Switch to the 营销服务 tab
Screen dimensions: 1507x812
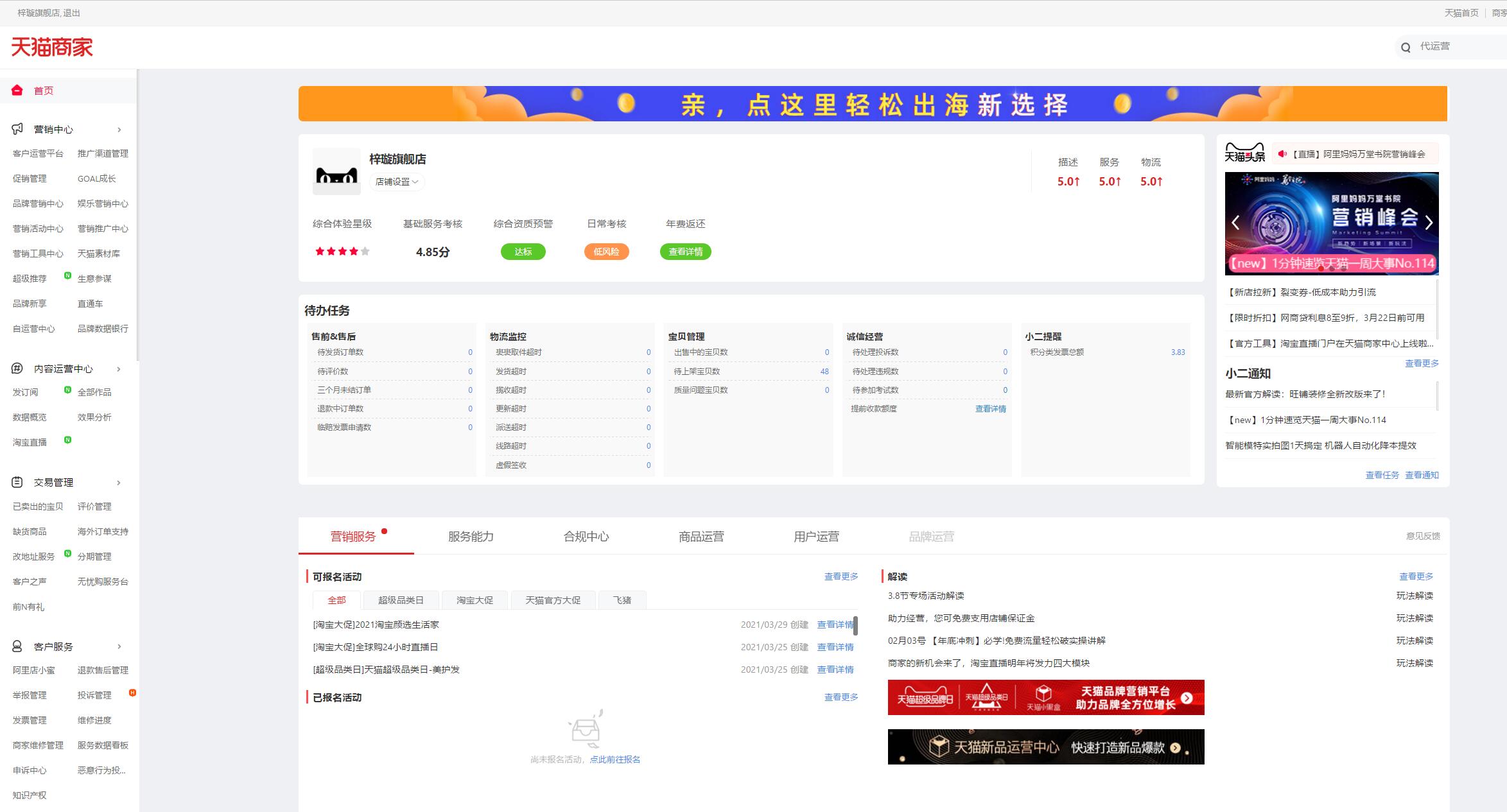click(x=353, y=537)
